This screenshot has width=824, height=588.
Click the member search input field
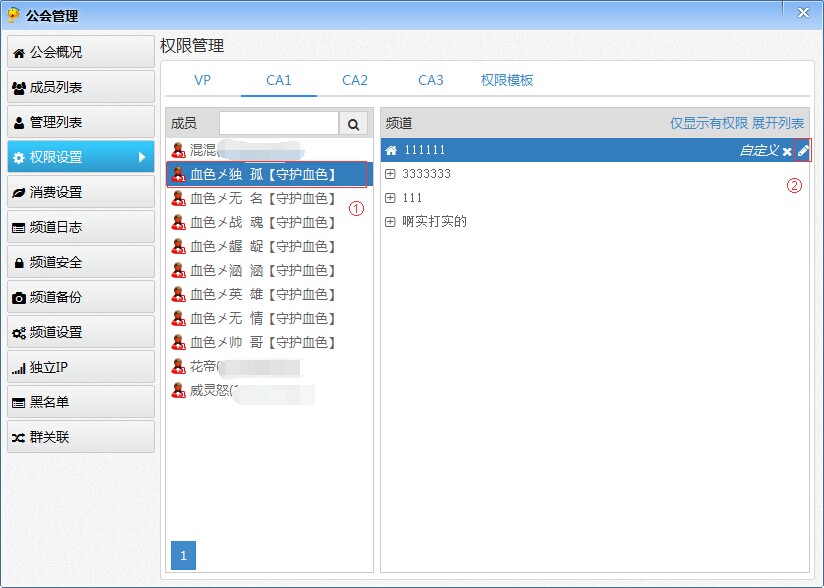279,123
